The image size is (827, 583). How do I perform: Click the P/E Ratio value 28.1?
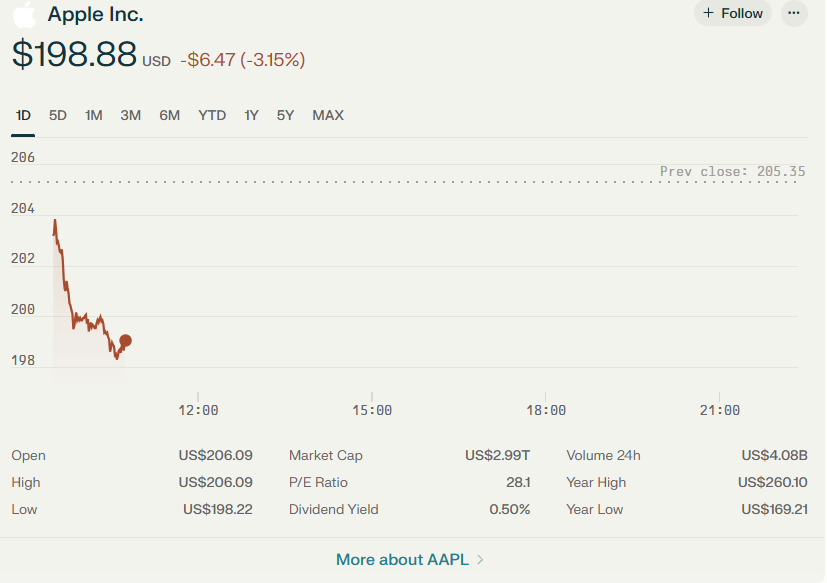[518, 482]
